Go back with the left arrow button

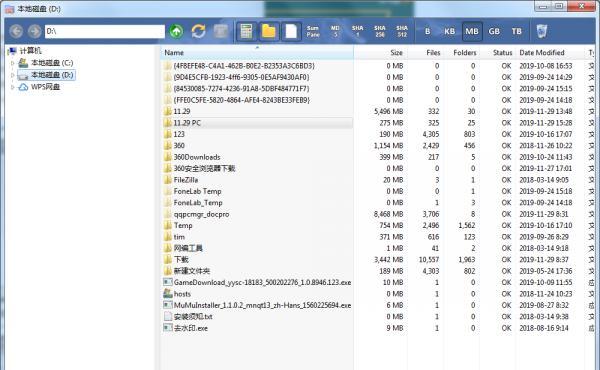point(16,31)
